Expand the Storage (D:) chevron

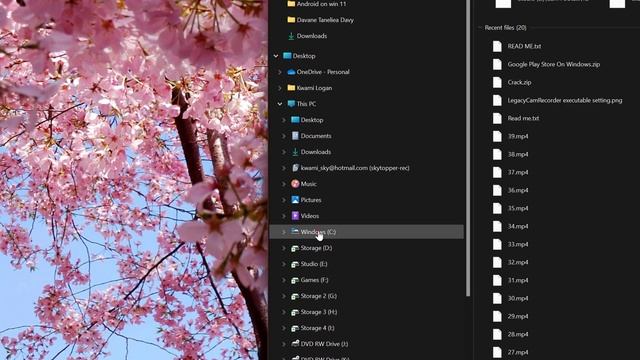point(284,248)
